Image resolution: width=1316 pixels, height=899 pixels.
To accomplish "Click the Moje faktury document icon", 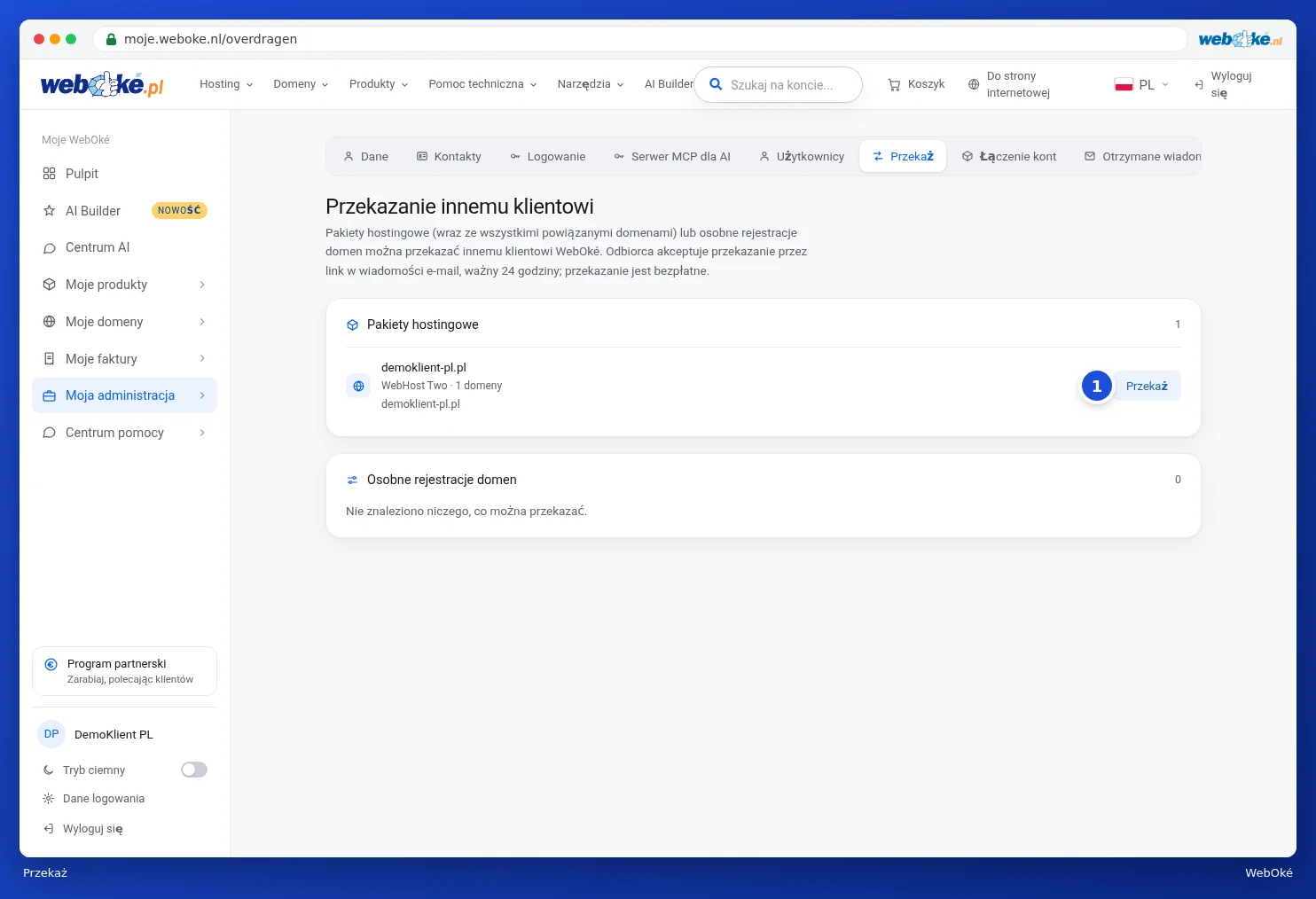I will point(49,359).
